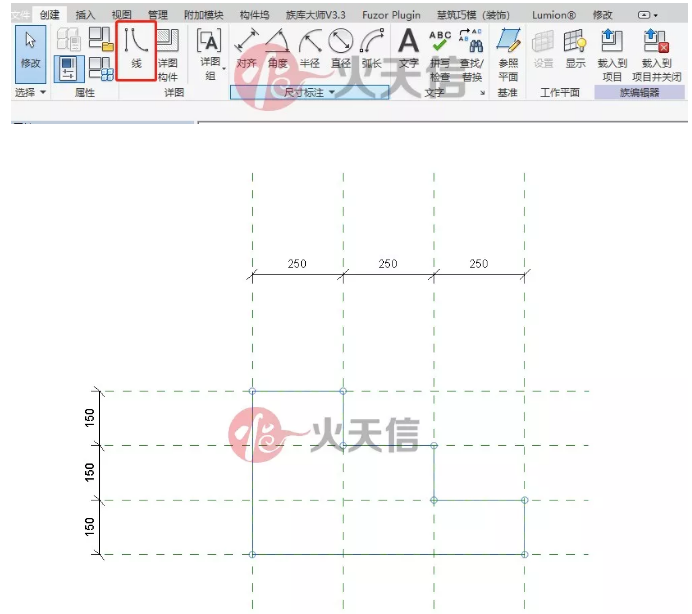Screen dimensions: 692x614
Task: Click the 详图组 detail group icon
Action: coord(209,54)
